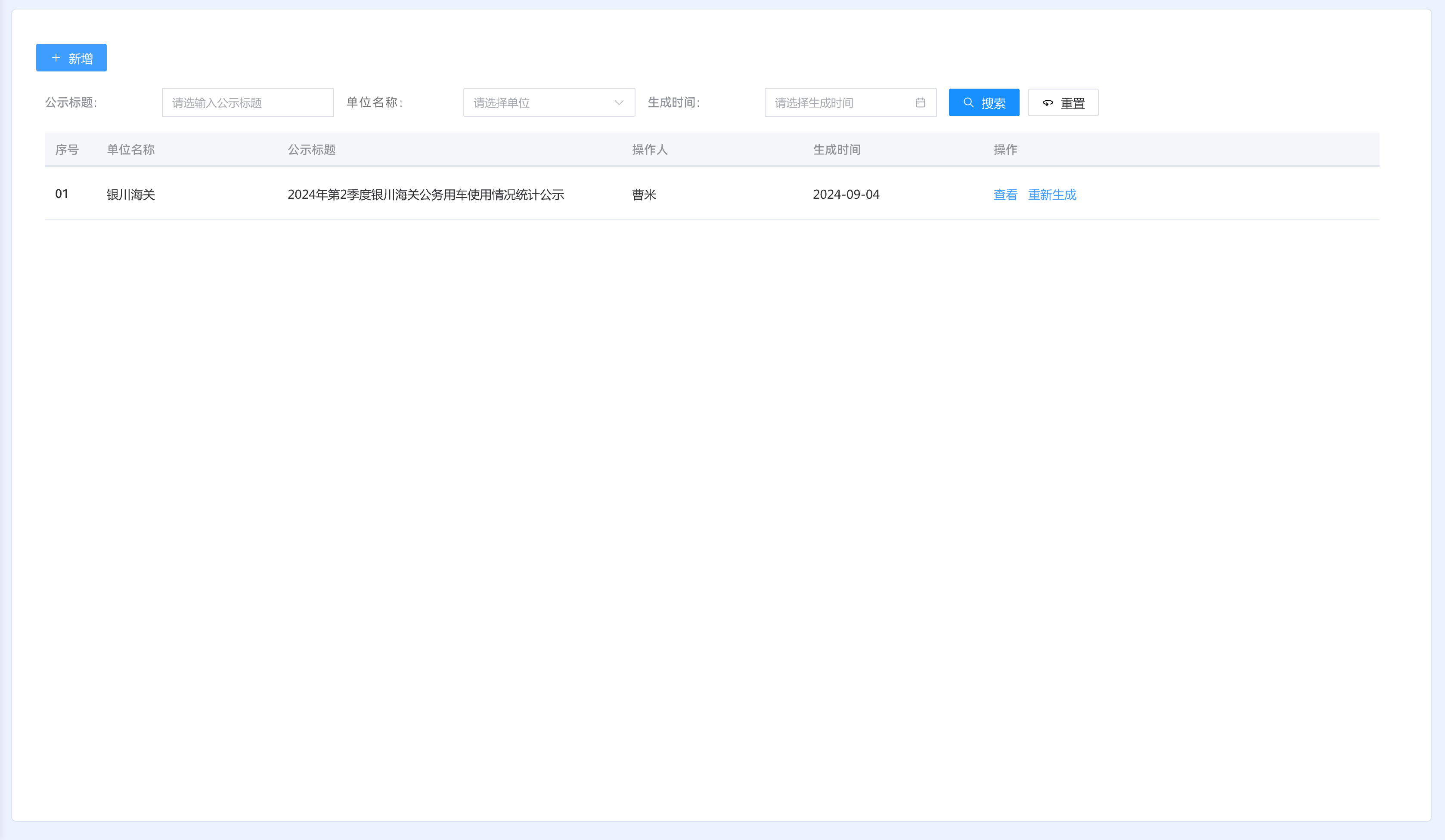Click the plus icon on 新增
The width and height of the screenshot is (1445, 840).
pyautogui.click(x=56, y=58)
